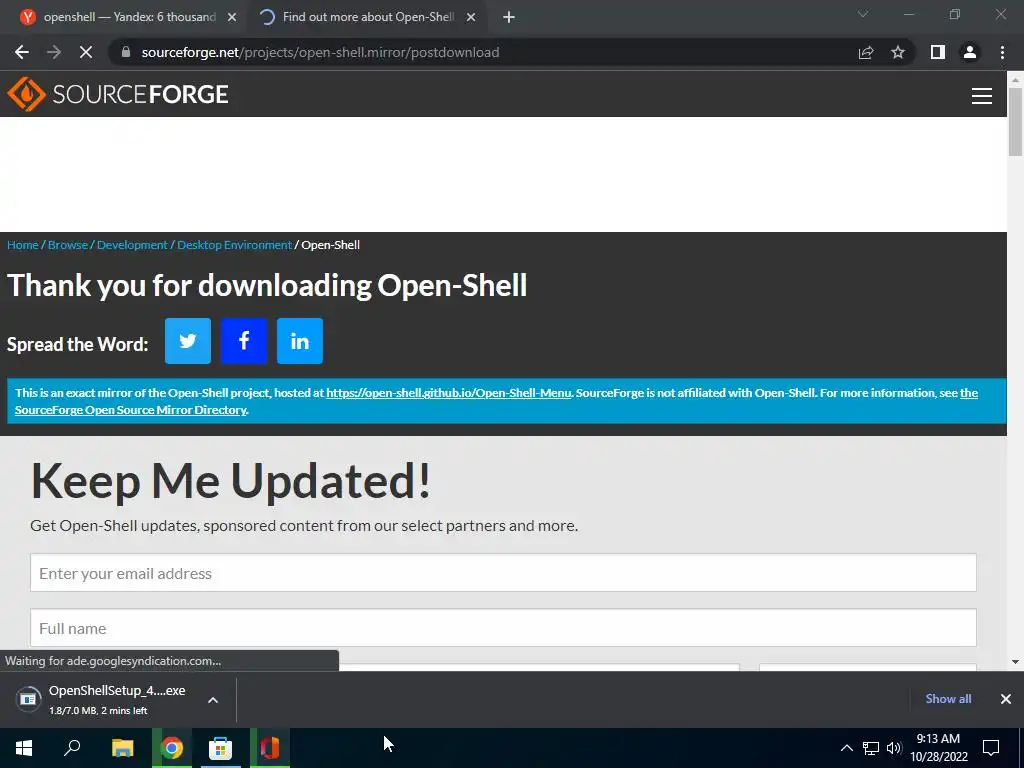The width and height of the screenshot is (1024, 768).
Task: Open the SourceForge hamburger menu
Action: (x=982, y=95)
